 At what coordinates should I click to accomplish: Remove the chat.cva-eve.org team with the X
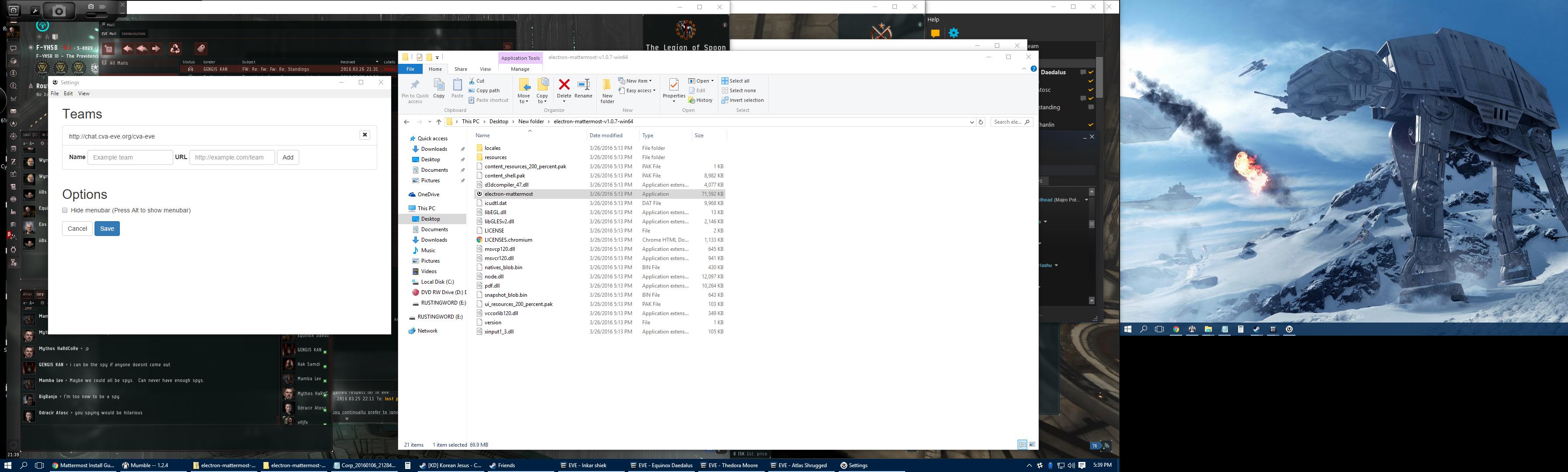coord(364,135)
